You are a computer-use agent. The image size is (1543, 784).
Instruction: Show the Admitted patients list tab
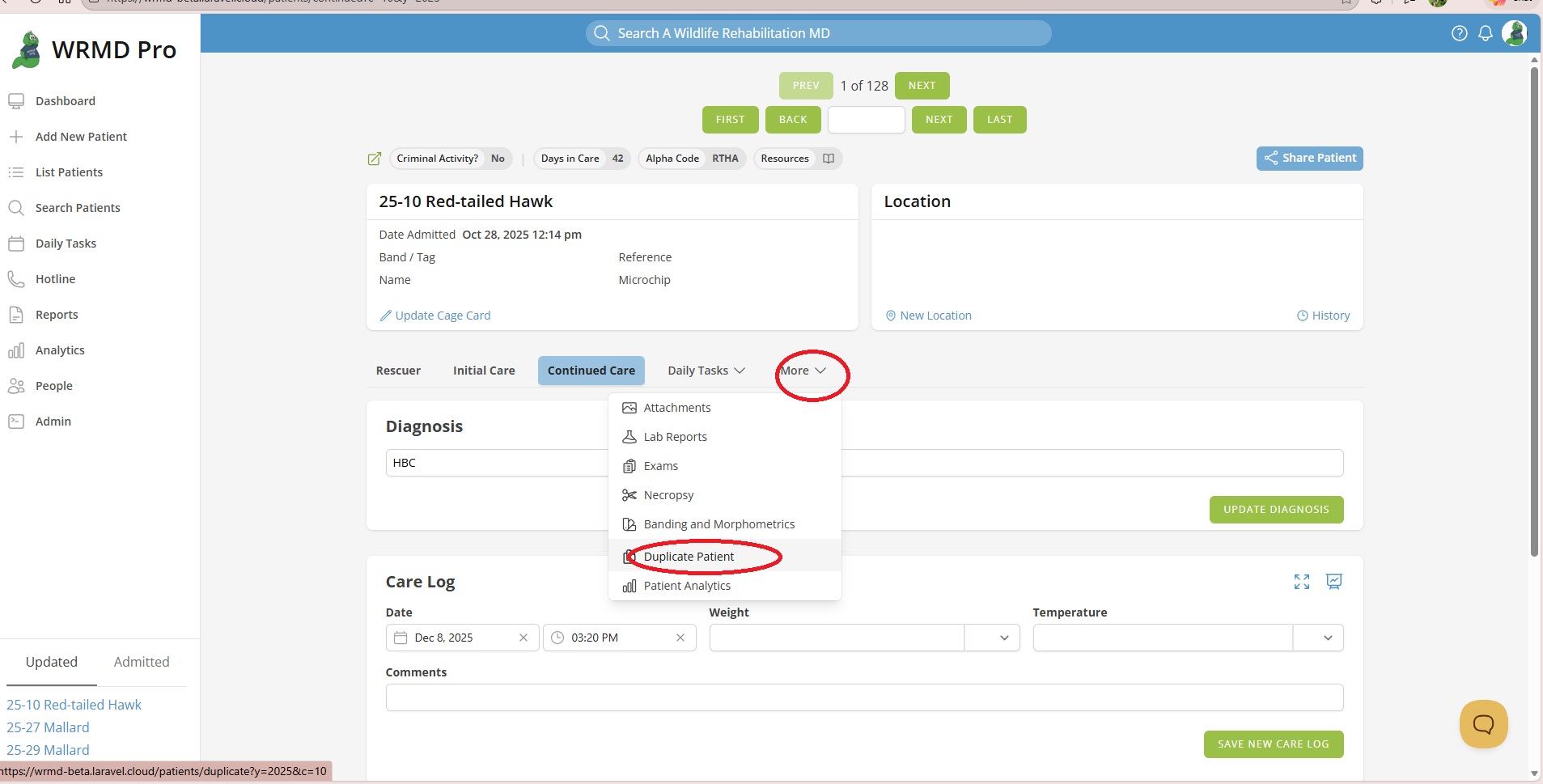[x=142, y=662]
